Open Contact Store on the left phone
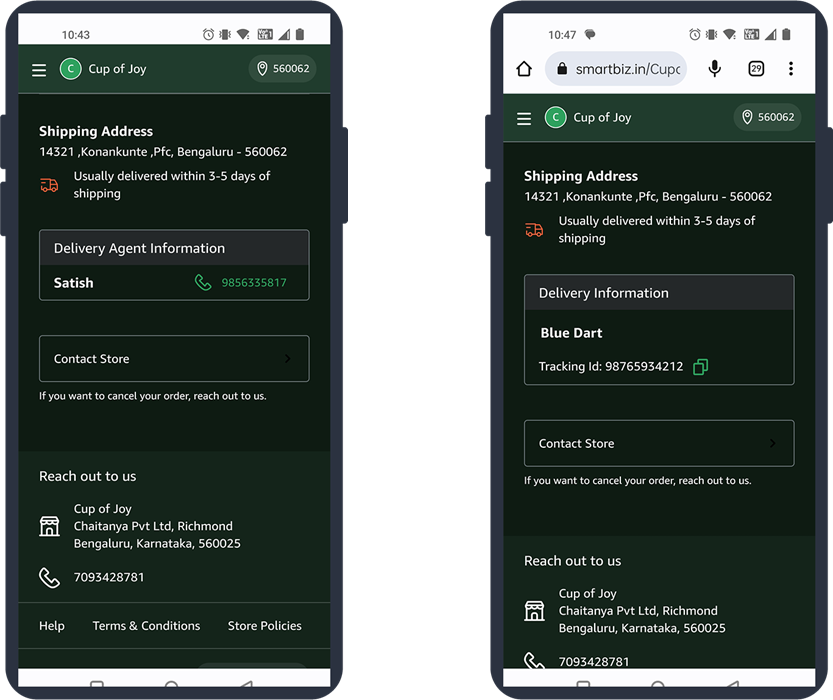Screen dimensions: 833x700 [174, 359]
